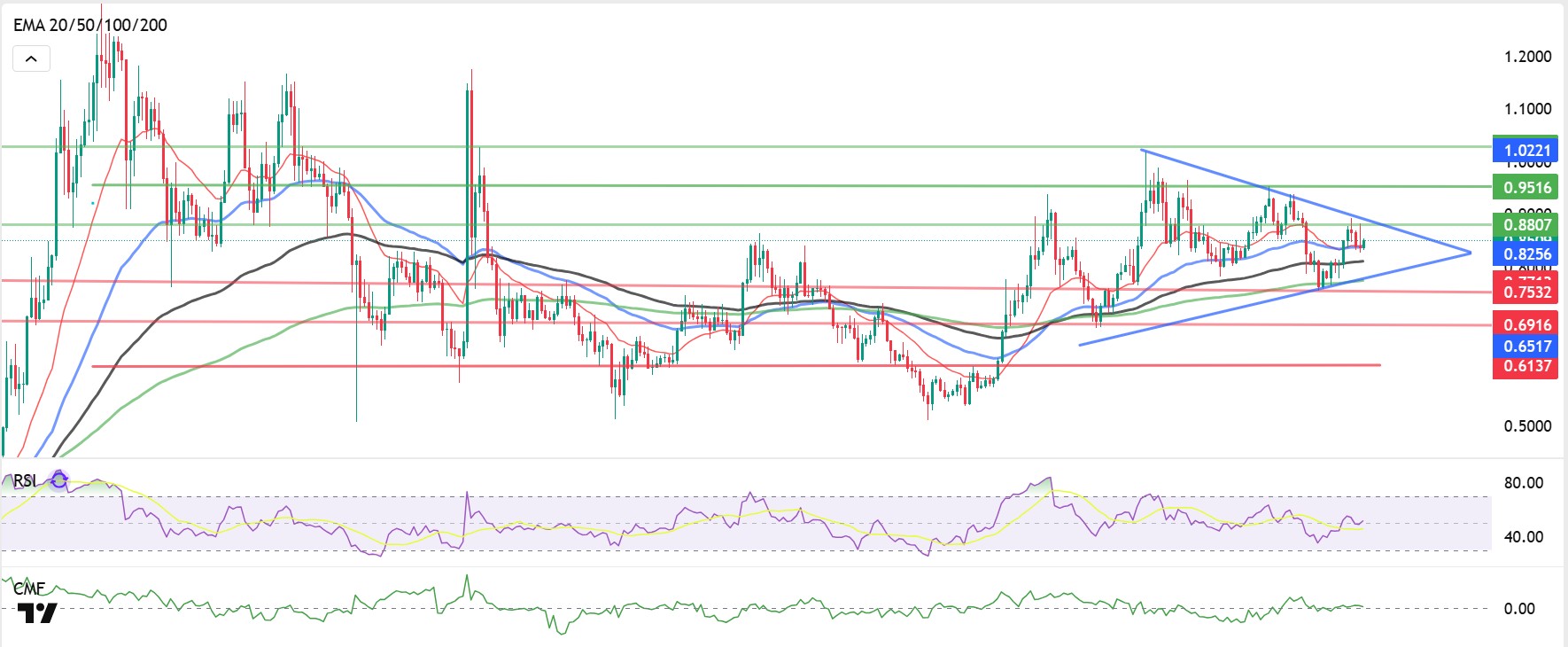Click the purple refresh icon beside RSI
Viewport: 1568px width, 647px height.
(x=58, y=480)
